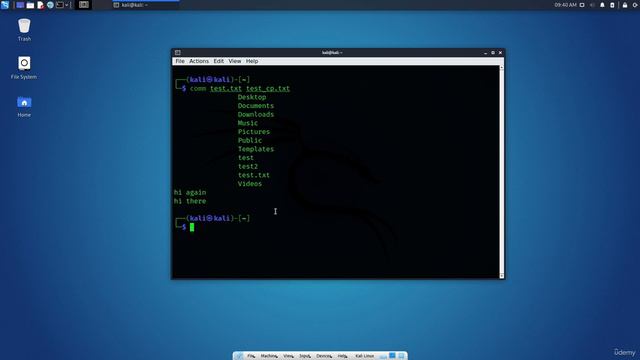Open the session logout icon

tap(636, 5)
